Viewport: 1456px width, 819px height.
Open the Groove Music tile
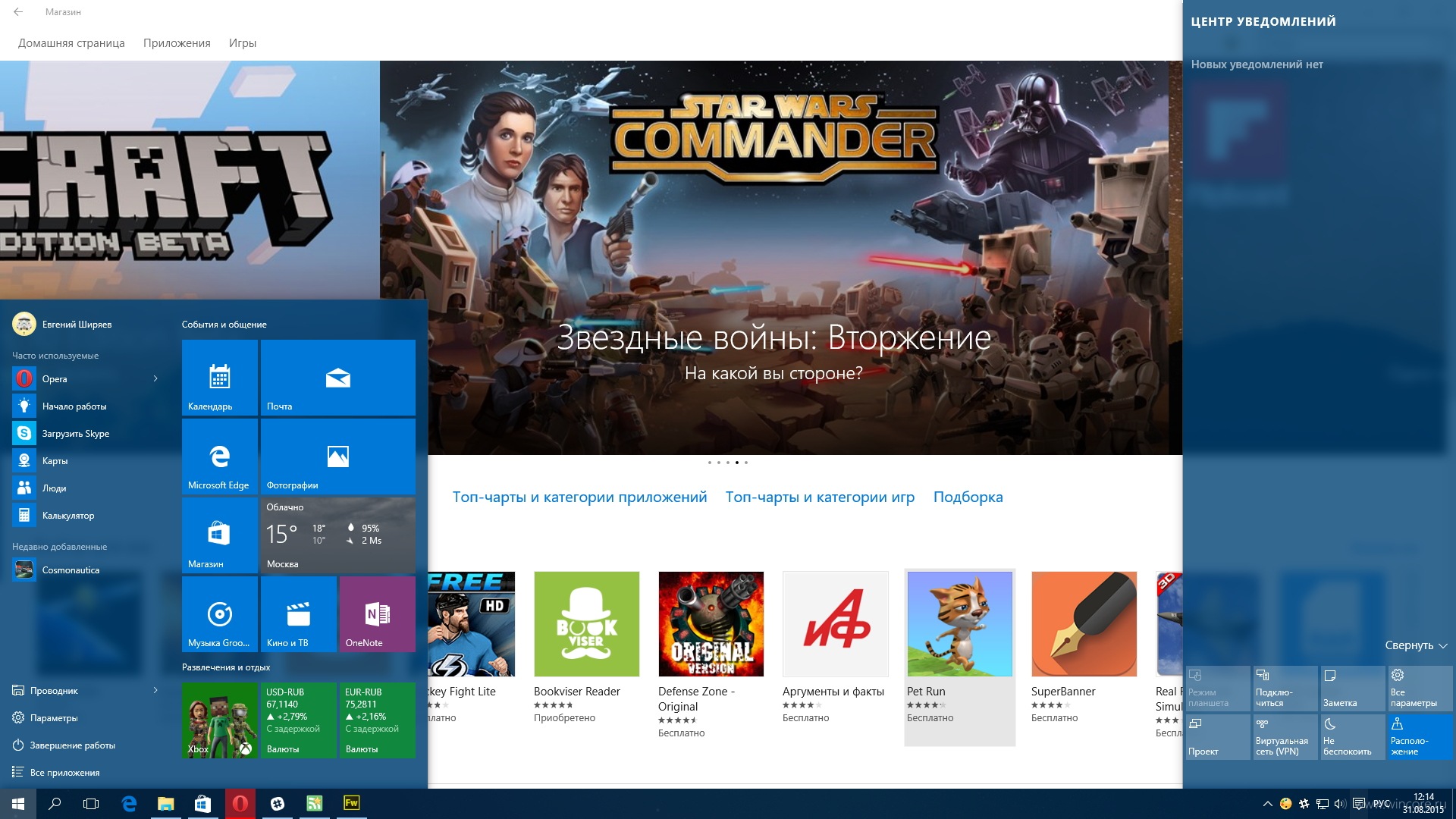tap(220, 614)
